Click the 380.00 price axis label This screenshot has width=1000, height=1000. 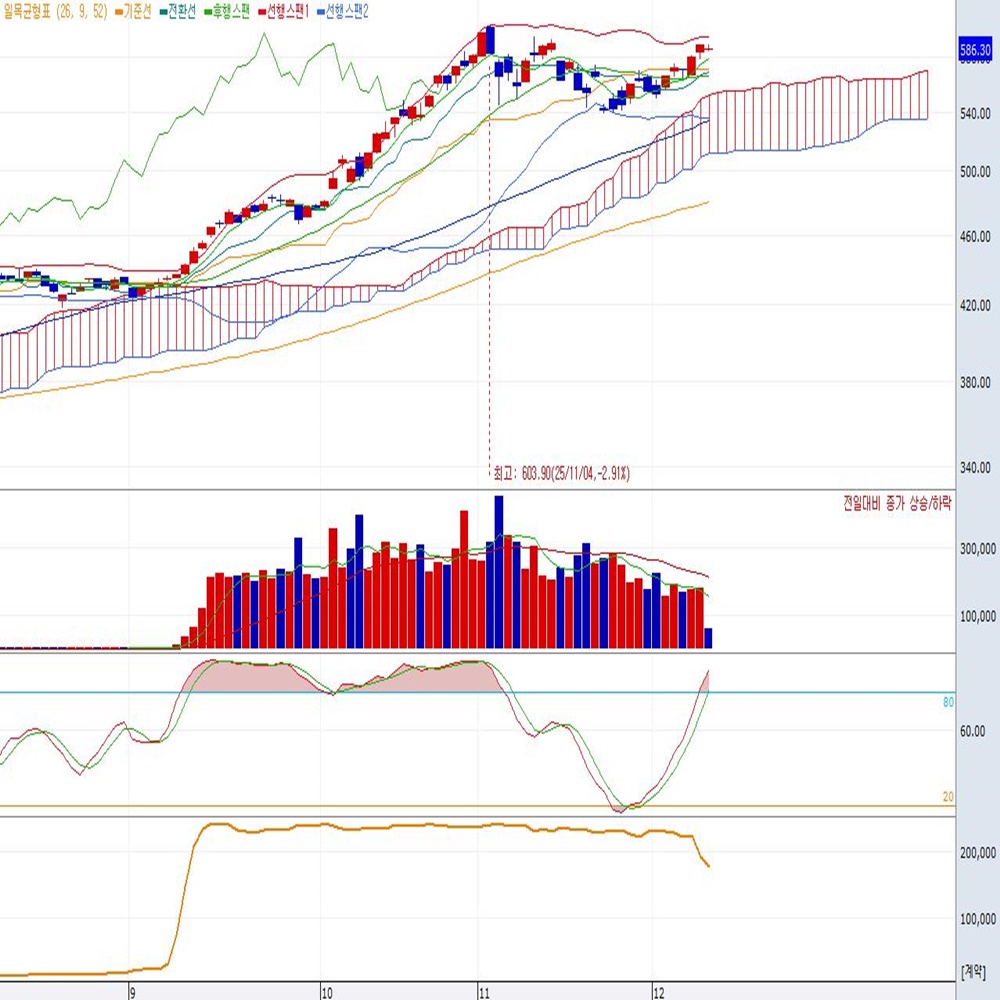[x=976, y=383]
